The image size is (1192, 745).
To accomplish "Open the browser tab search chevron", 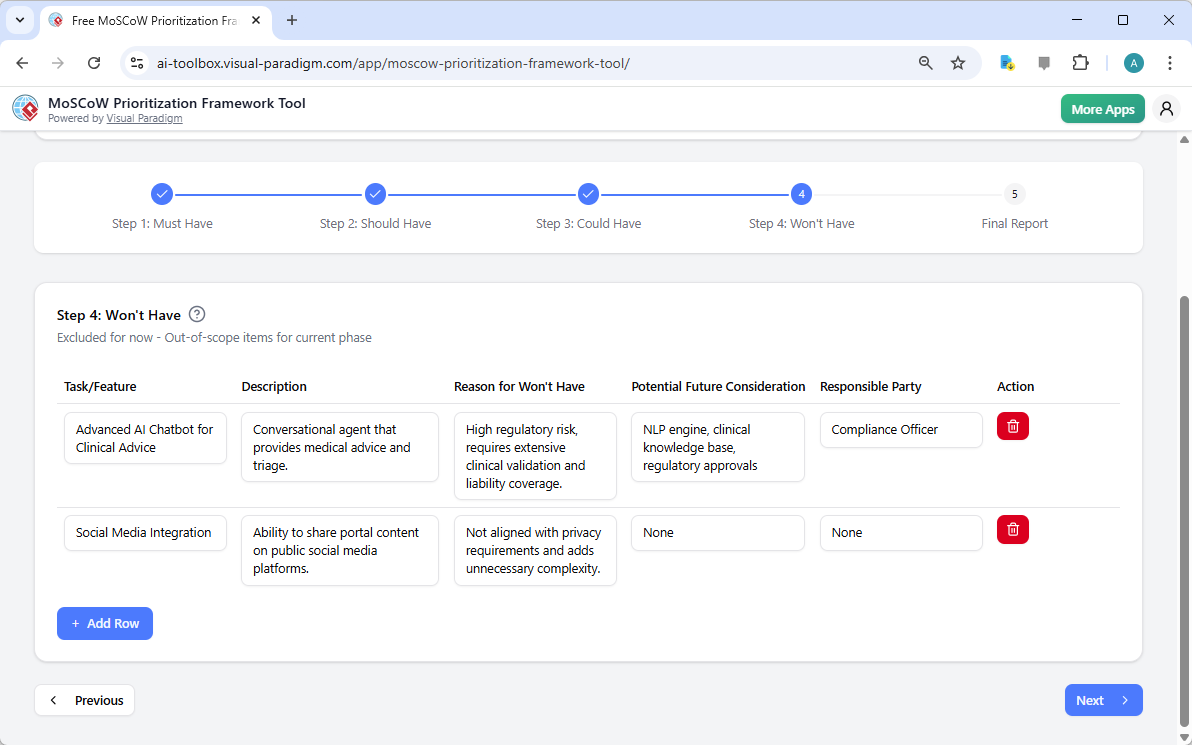I will [20, 20].
